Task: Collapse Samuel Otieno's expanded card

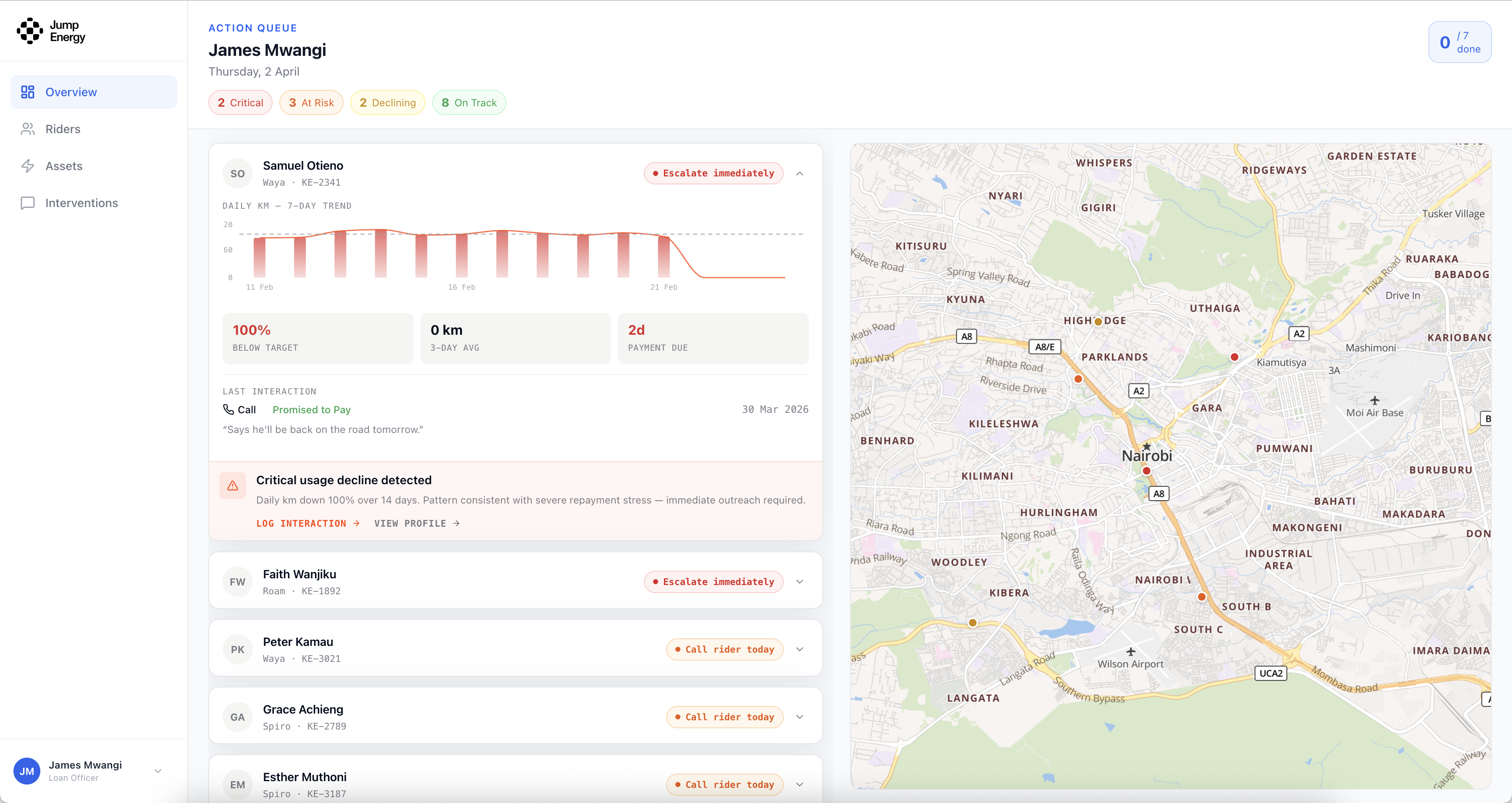Action: 799,173
